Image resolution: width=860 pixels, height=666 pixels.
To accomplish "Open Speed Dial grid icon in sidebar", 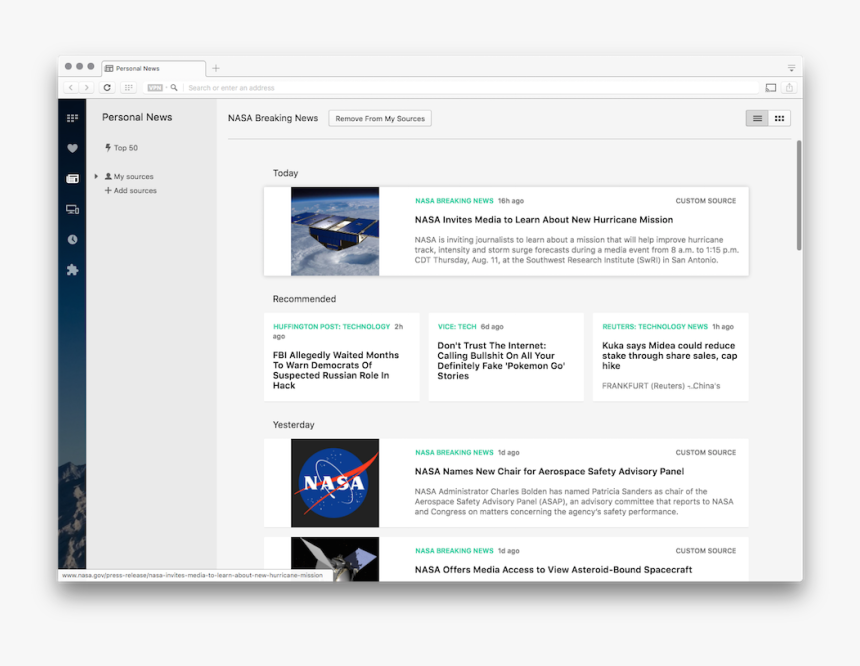I will pyautogui.click(x=72, y=118).
